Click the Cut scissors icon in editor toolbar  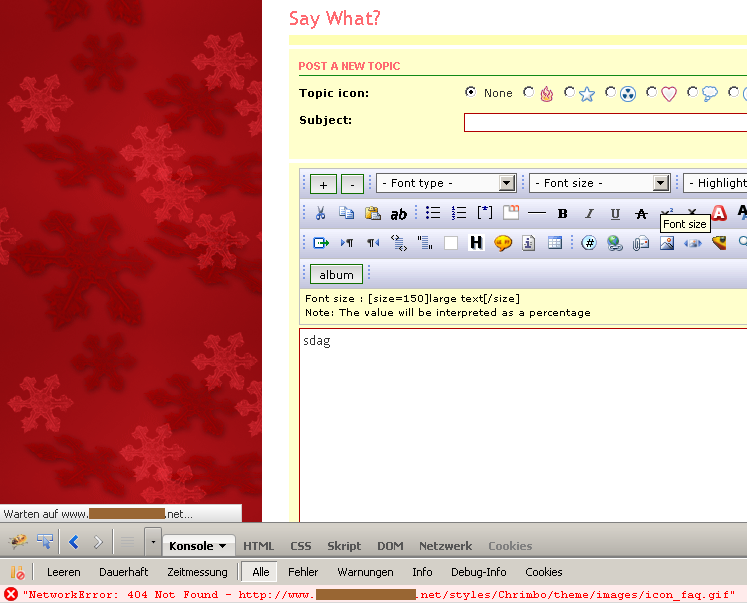coord(321,213)
